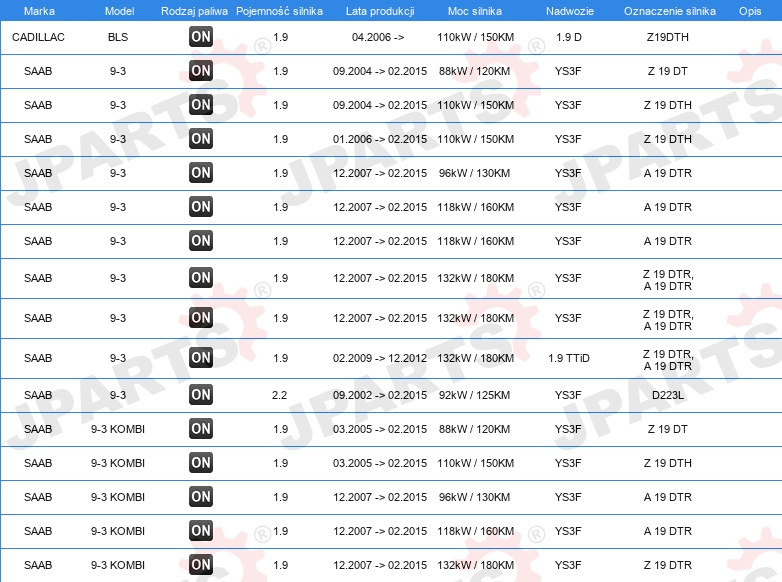Image resolution: width=782 pixels, height=582 pixels.
Task: Select the CADILLAC cell in the first row
Action: point(38,37)
